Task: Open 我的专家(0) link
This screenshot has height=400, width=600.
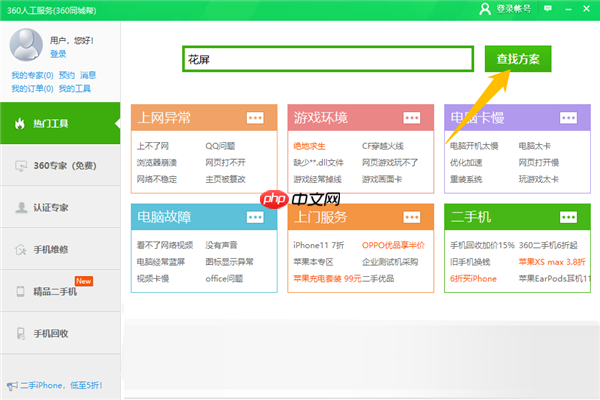Action: [x=33, y=75]
